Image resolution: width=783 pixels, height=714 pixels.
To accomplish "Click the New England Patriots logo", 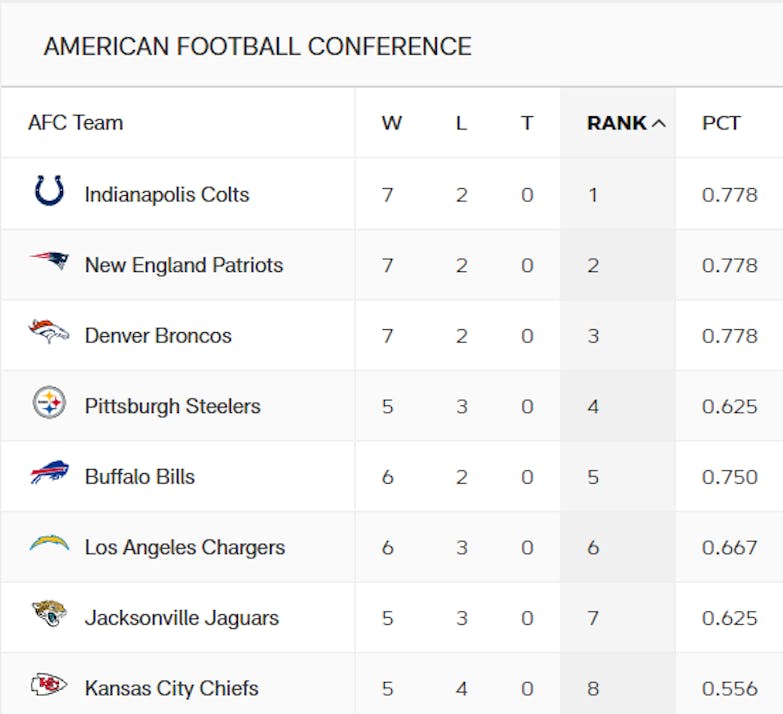I will (49, 262).
